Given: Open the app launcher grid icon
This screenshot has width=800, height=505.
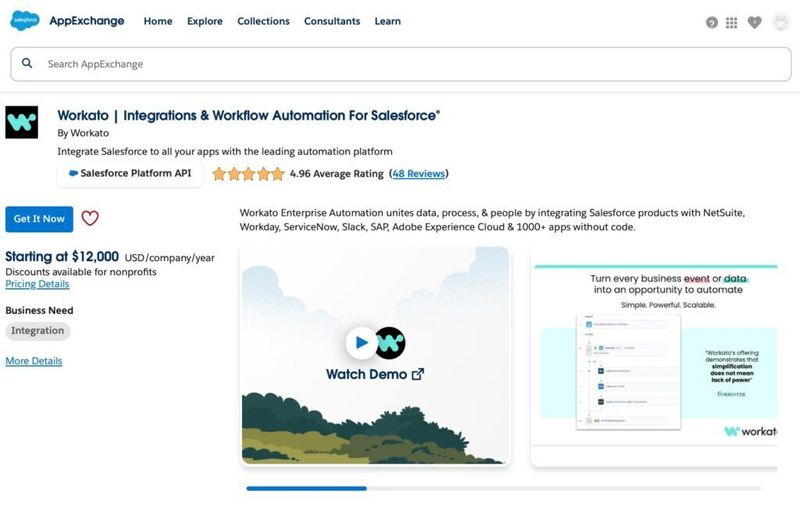Looking at the screenshot, I should coord(732,22).
